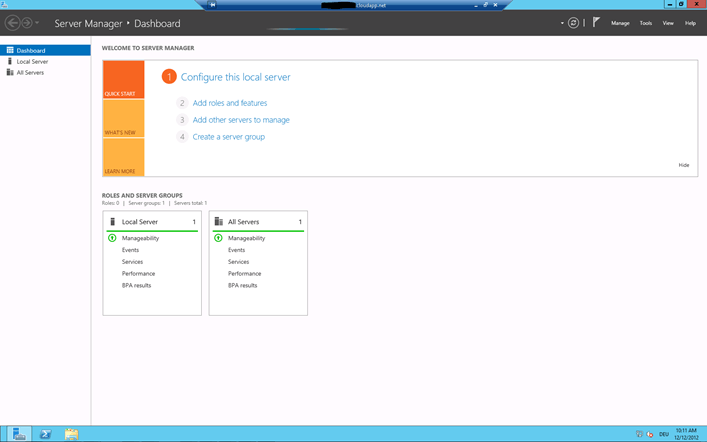Click the Servers total: 1 summary text
Image resolution: width=707 pixels, height=442 pixels.
tap(190, 203)
